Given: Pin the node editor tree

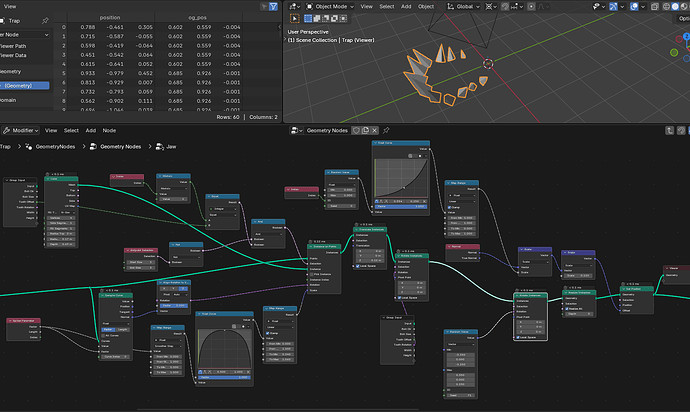Looking at the screenshot, I should (x=386, y=130).
